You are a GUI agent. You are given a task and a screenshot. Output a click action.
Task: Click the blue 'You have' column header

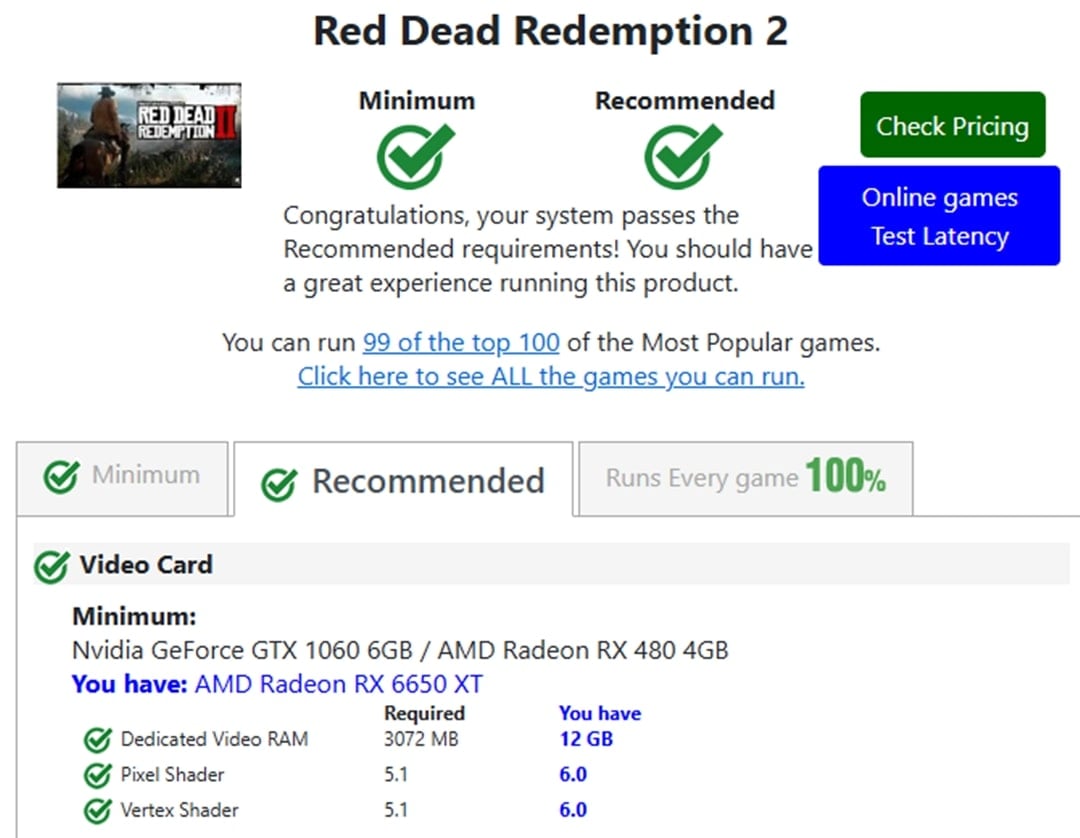[600, 713]
